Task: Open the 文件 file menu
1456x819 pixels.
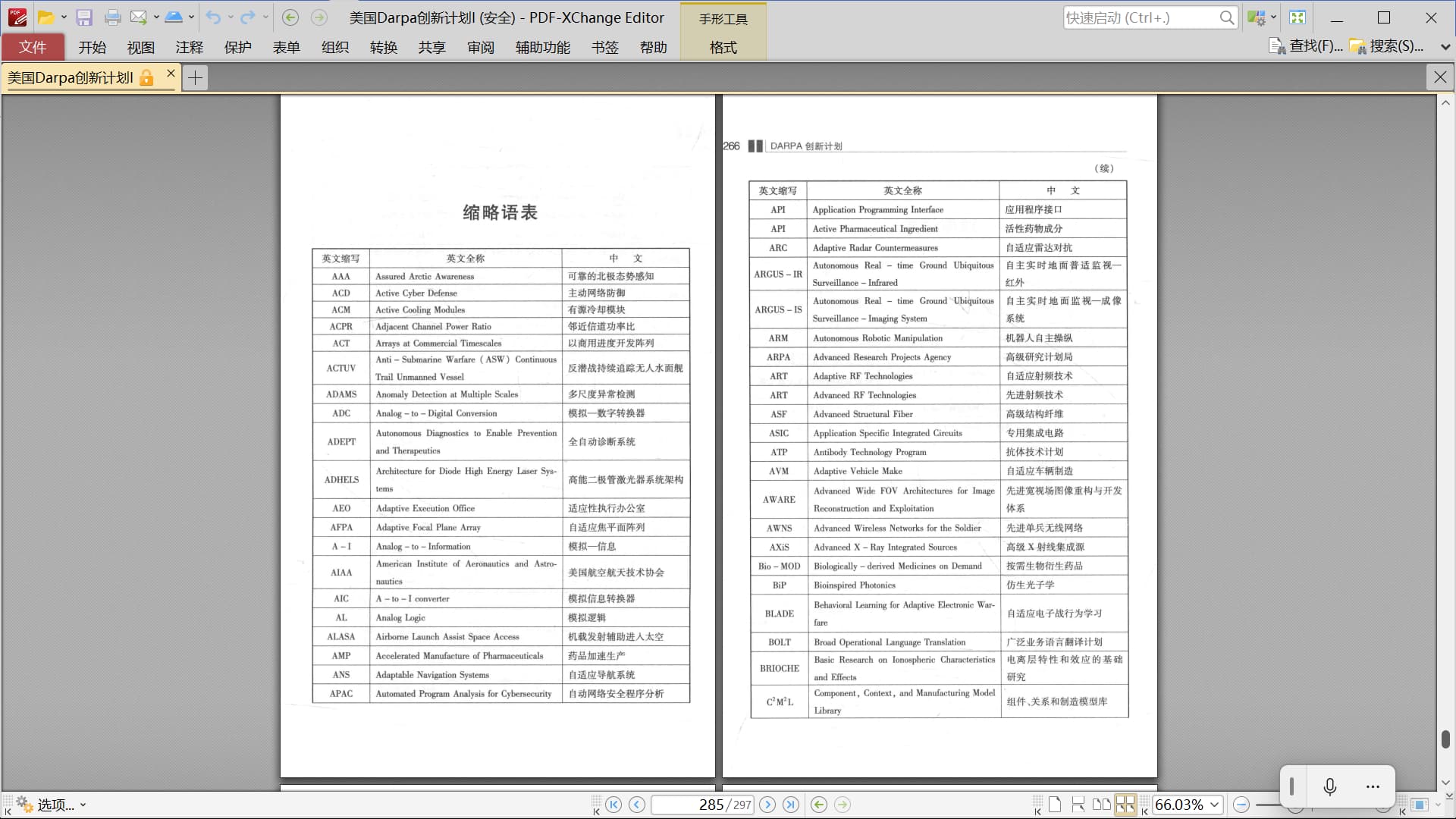Action: (x=33, y=47)
